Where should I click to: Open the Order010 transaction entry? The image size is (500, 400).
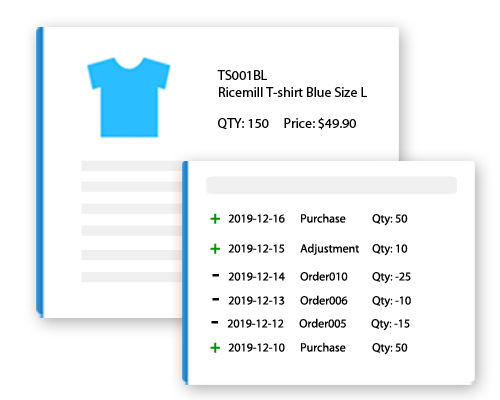[324, 277]
